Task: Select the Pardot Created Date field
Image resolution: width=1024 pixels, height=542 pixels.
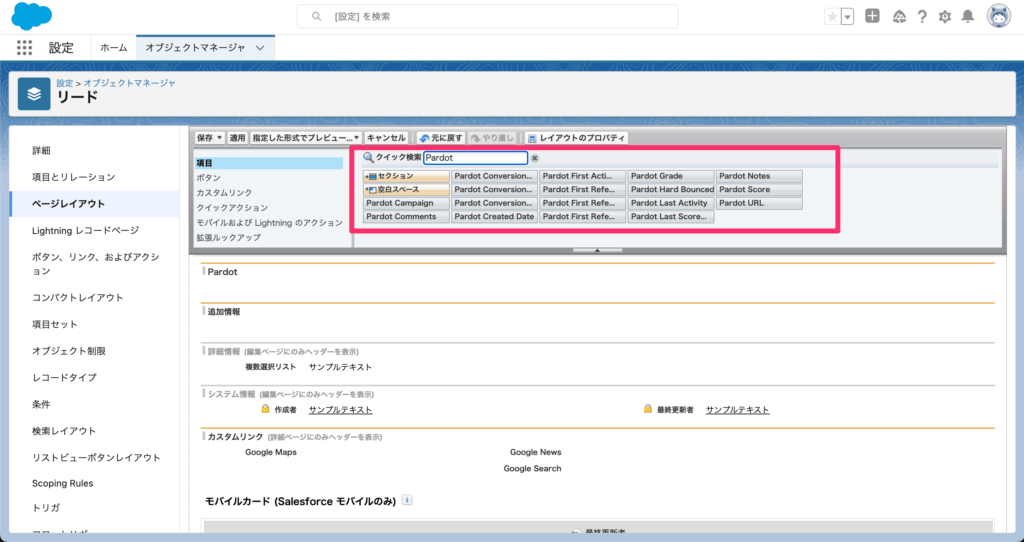Action: coord(494,217)
